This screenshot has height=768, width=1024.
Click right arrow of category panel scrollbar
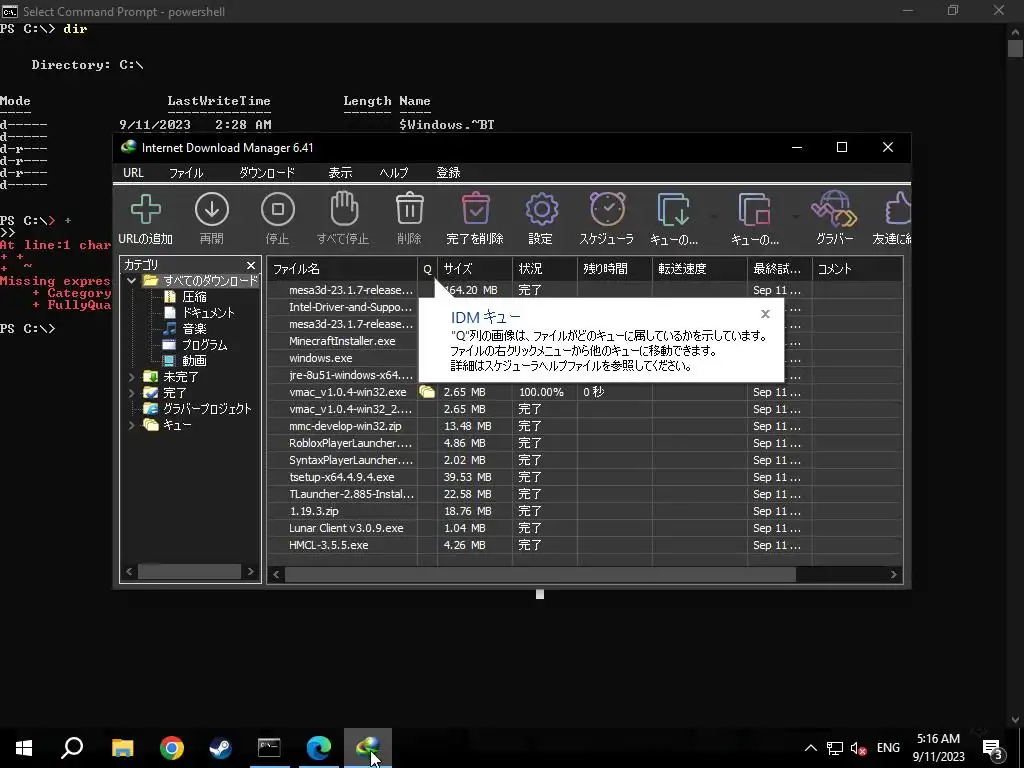coord(250,571)
